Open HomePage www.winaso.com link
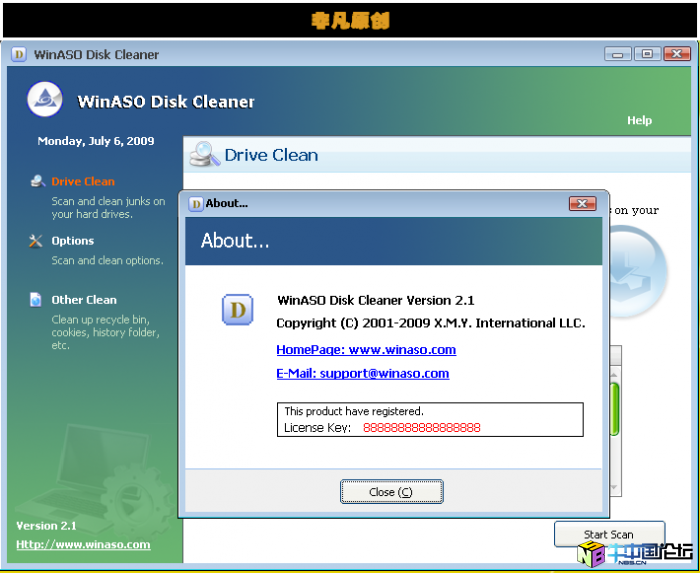The image size is (700, 573). point(366,349)
